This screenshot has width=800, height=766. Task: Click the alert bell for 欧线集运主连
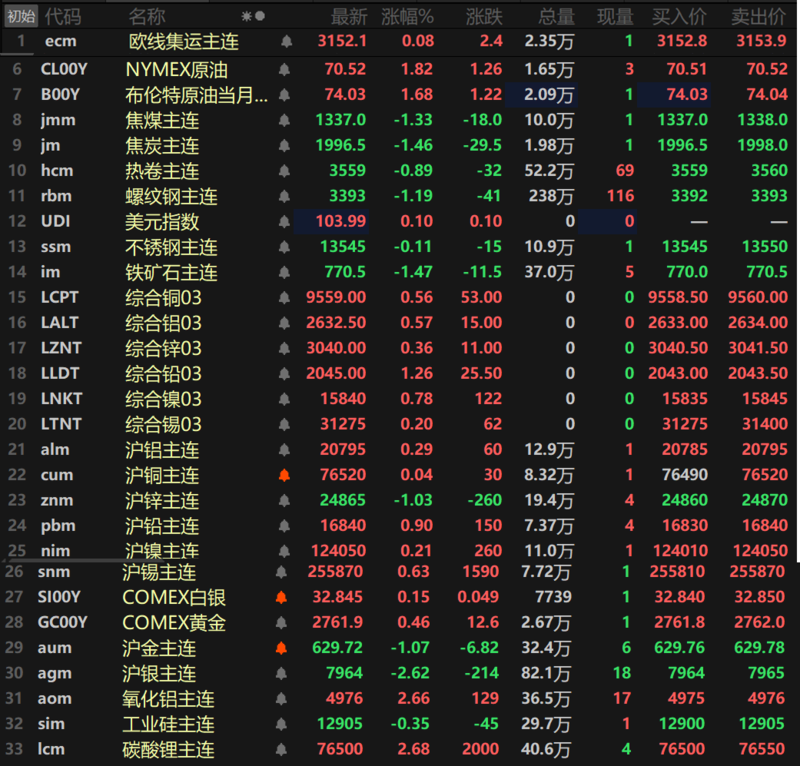click(x=286, y=41)
